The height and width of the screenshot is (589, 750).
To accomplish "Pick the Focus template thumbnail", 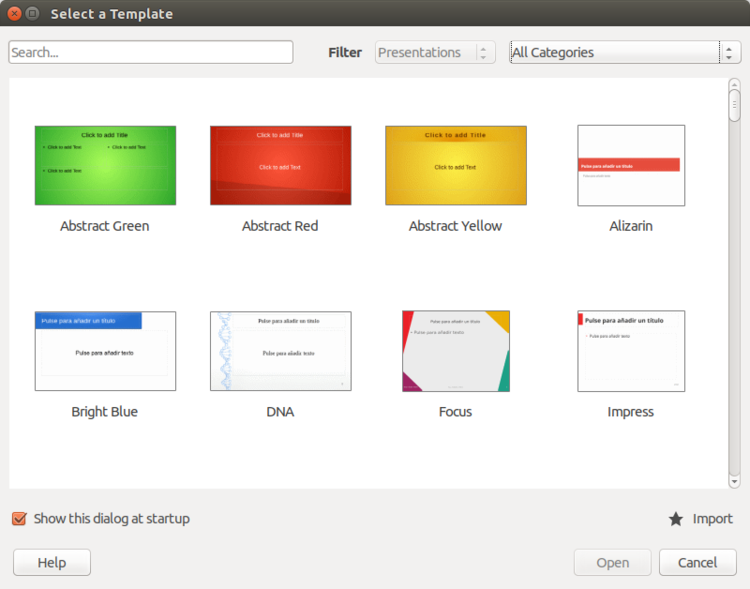I will click(x=455, y=351).
